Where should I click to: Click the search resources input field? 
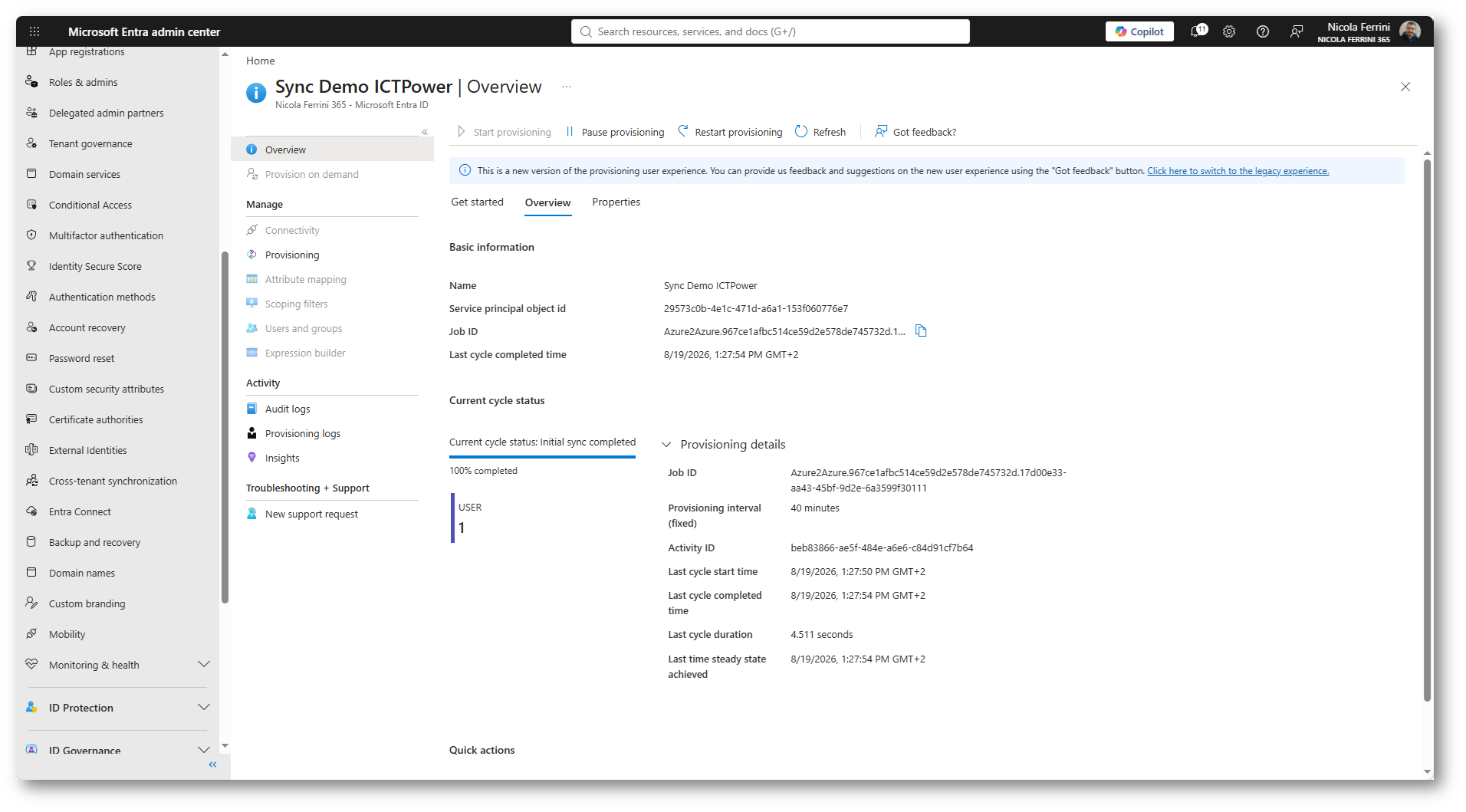(770, 31)
